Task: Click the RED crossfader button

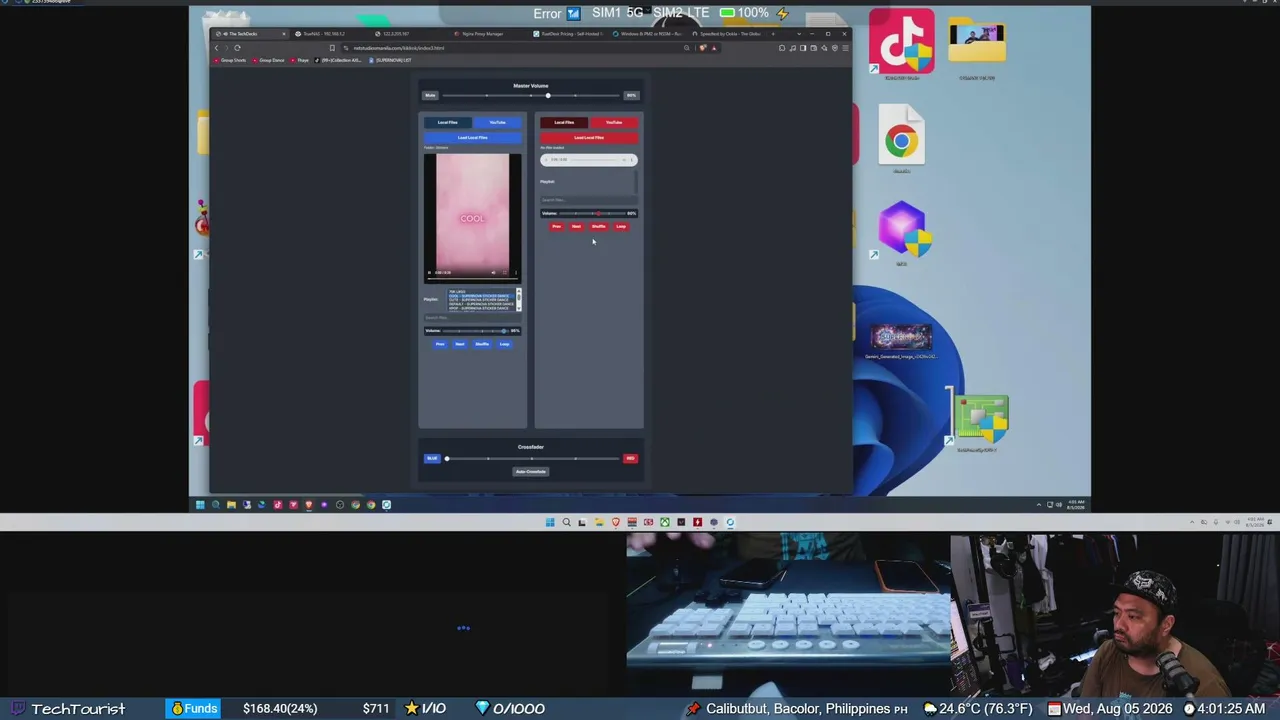Action: pyautogui.click(x=630, y=459)
